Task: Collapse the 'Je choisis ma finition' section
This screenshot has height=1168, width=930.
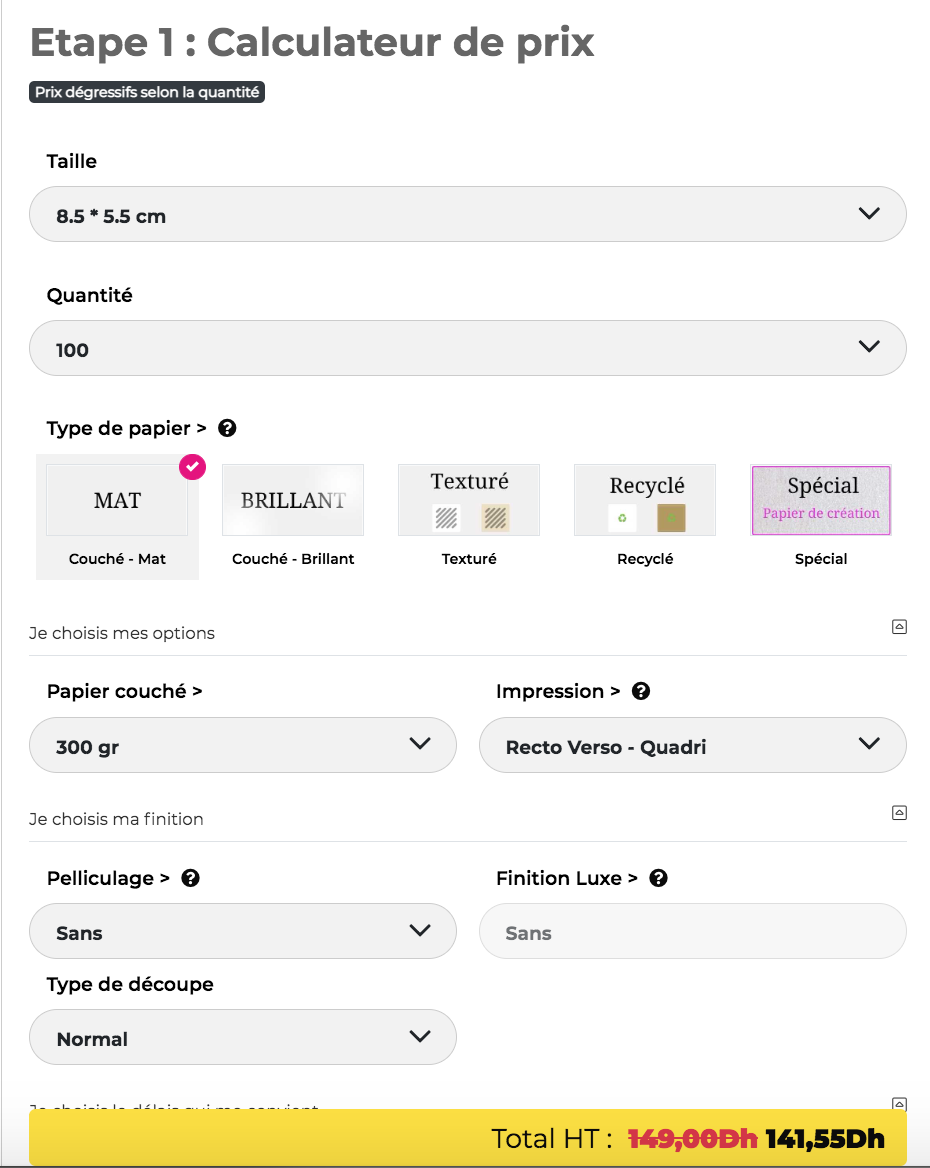Action: click(899, 813)
